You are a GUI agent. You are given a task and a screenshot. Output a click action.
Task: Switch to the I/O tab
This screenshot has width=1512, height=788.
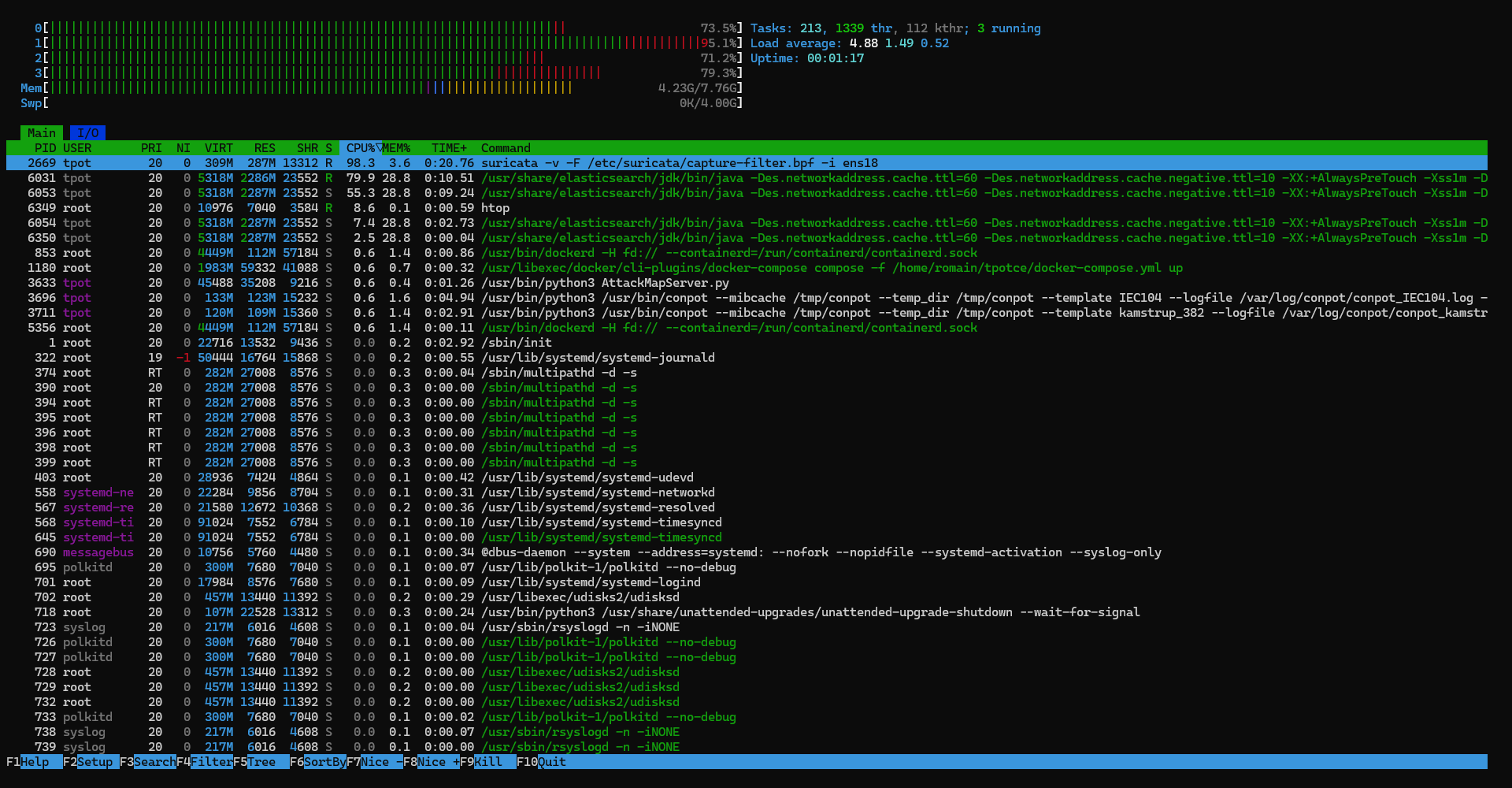pos(87,133)
